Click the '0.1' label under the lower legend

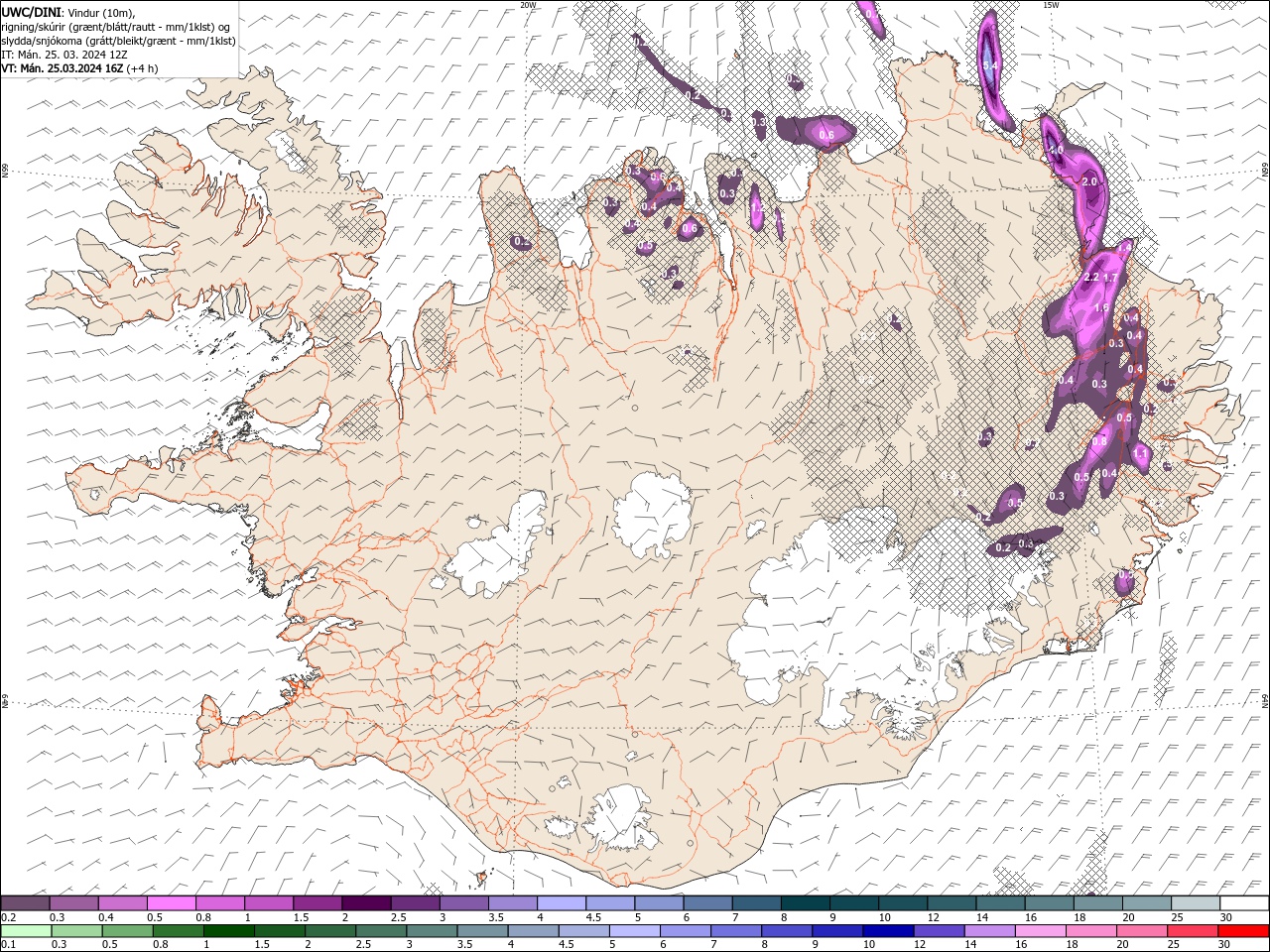pos(9,945)
